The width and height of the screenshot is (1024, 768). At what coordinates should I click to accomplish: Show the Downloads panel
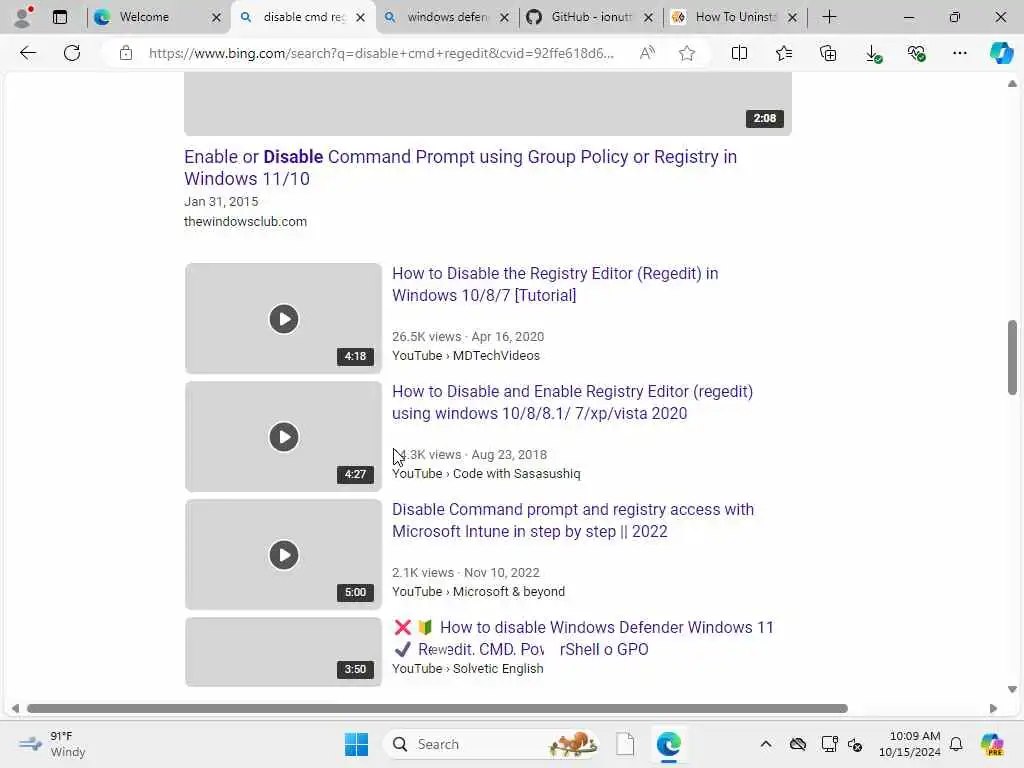coord(873,53)
